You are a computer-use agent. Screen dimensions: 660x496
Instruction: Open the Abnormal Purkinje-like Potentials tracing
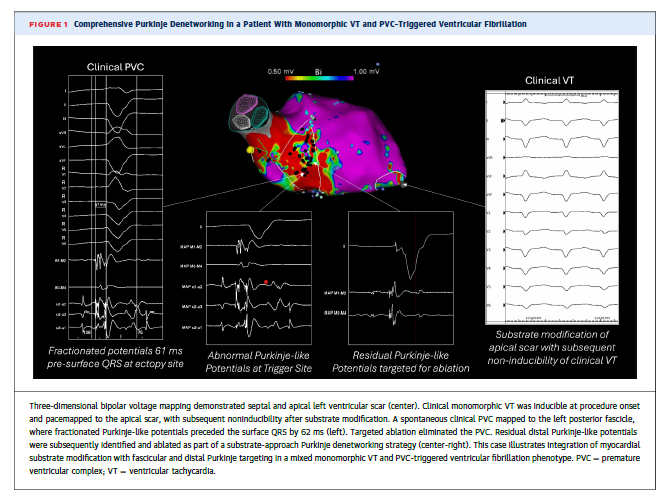coord(259,278)
